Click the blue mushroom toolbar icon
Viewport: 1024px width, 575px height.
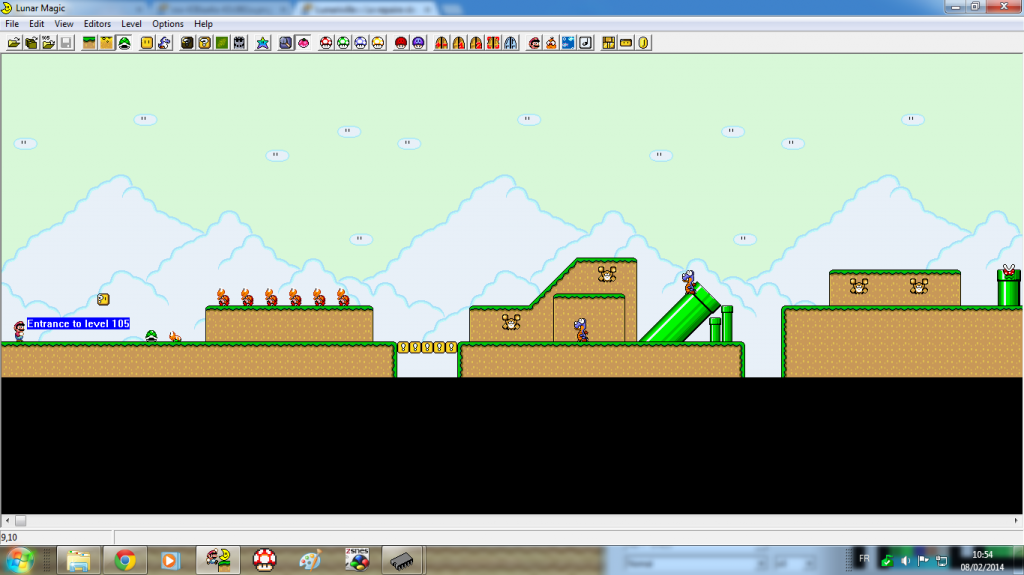(x=360, y=42)
